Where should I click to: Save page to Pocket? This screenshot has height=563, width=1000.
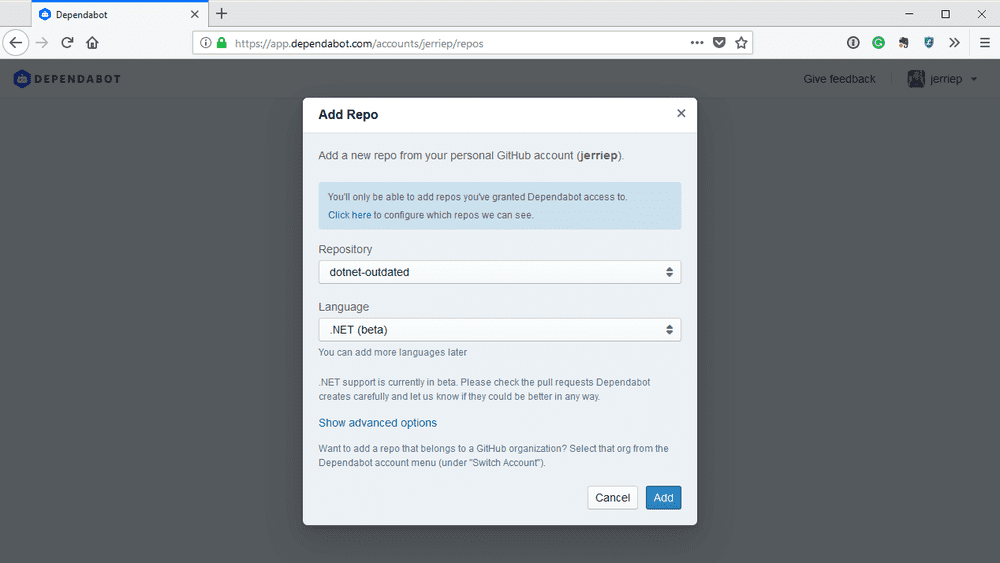pyautogui.click(x=719, y=43)
